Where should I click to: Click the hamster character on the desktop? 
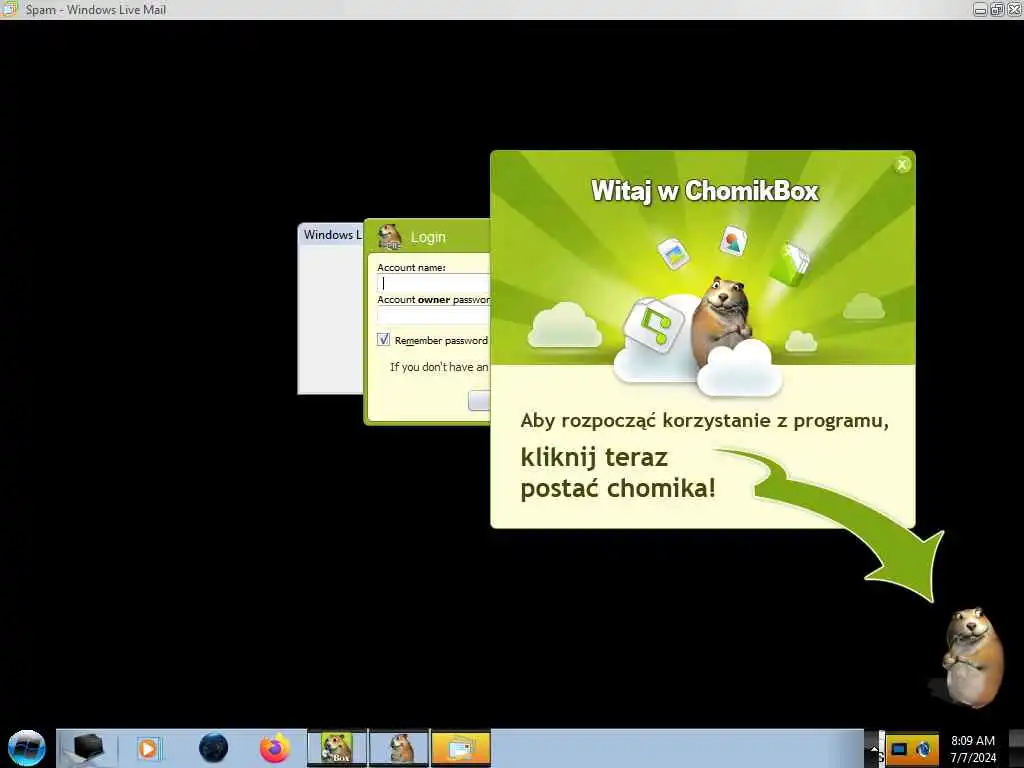pyautogui.click(x=972, y=658)
